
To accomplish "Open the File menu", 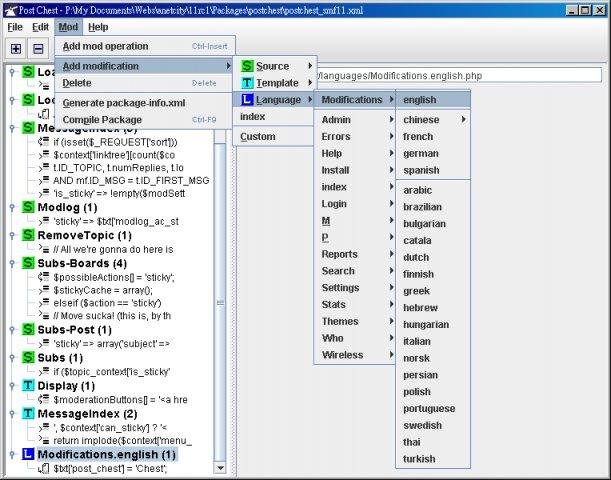I will [x=15, y=27].
